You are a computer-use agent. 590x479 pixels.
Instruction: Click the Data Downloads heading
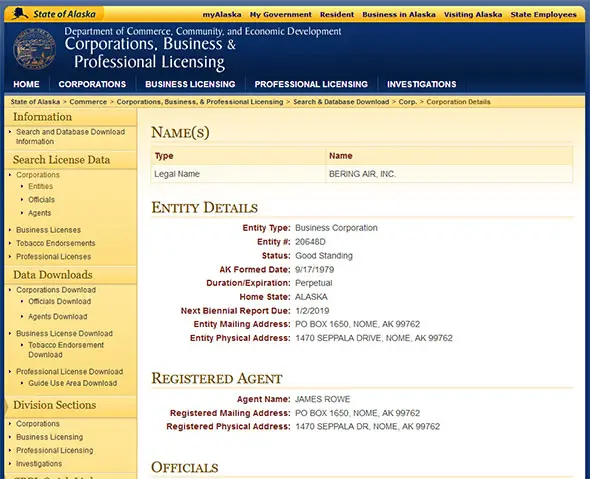tap(53, 275)
